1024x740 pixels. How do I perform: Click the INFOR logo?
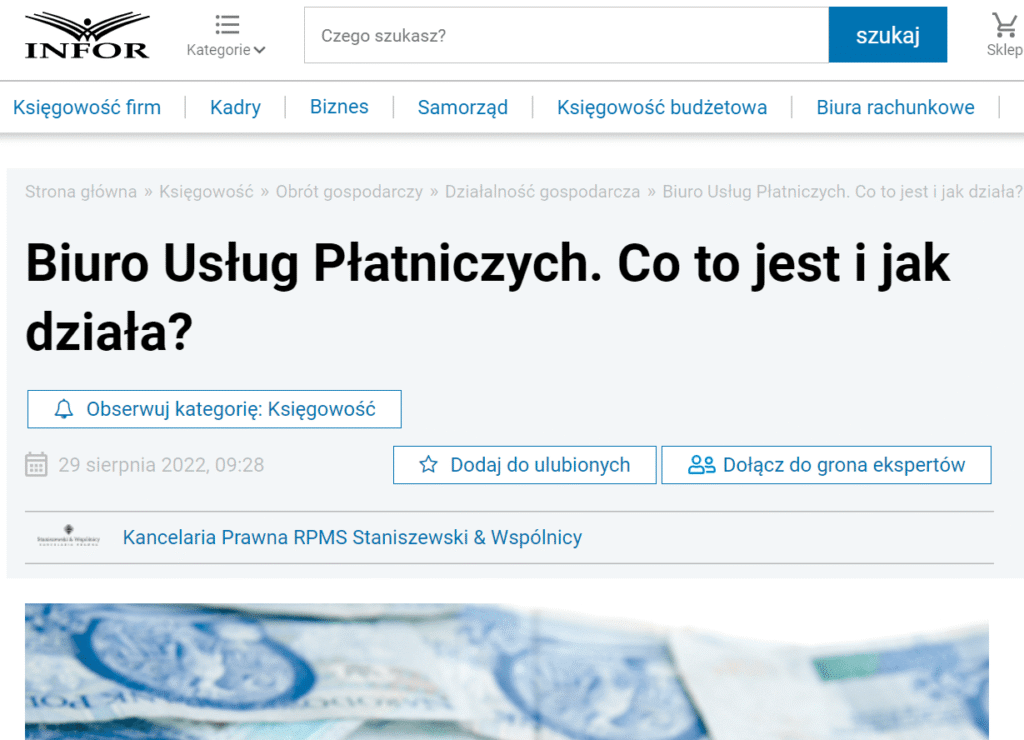[x=87, y=35]
